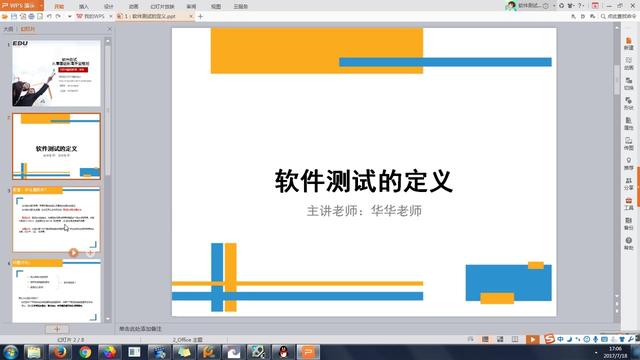Image resolution: width=640 pixels, height=360 pixels.
Task: Switch to the 开始 ribbon tab
Action: (59, 7)
